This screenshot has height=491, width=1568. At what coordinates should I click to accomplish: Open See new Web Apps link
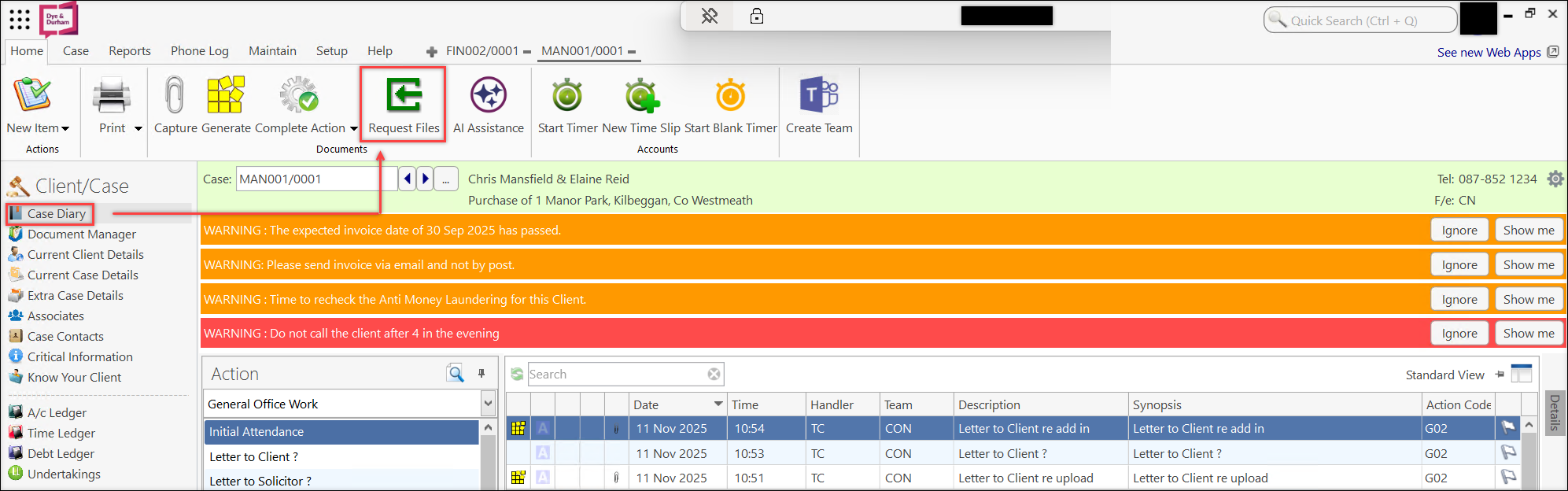(1489, 53)
